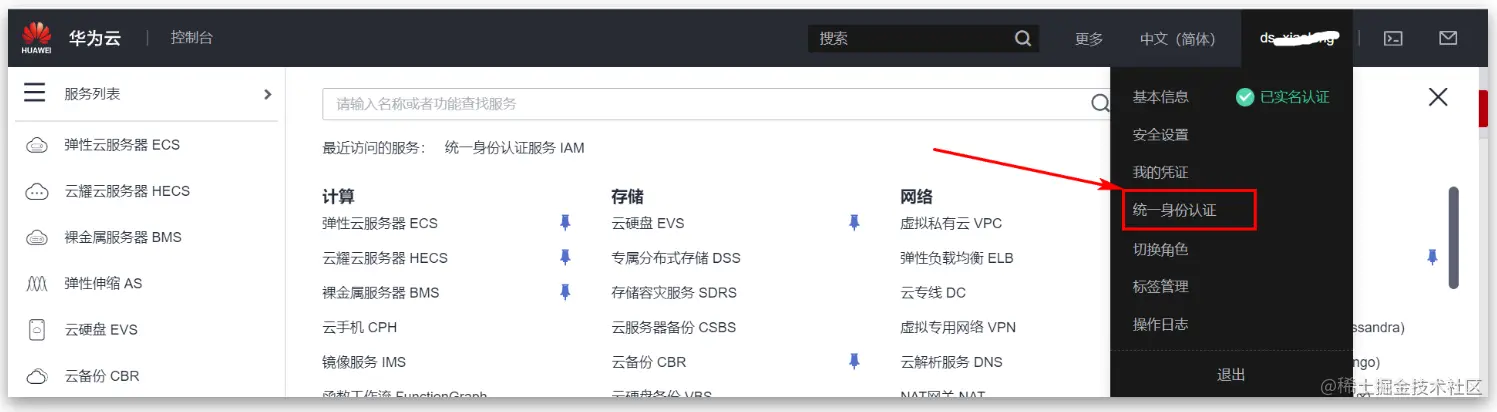Expand the 服务列表 chevron arrow
The width and height of the screenshot is (1497, 412).
coord(267,94)
